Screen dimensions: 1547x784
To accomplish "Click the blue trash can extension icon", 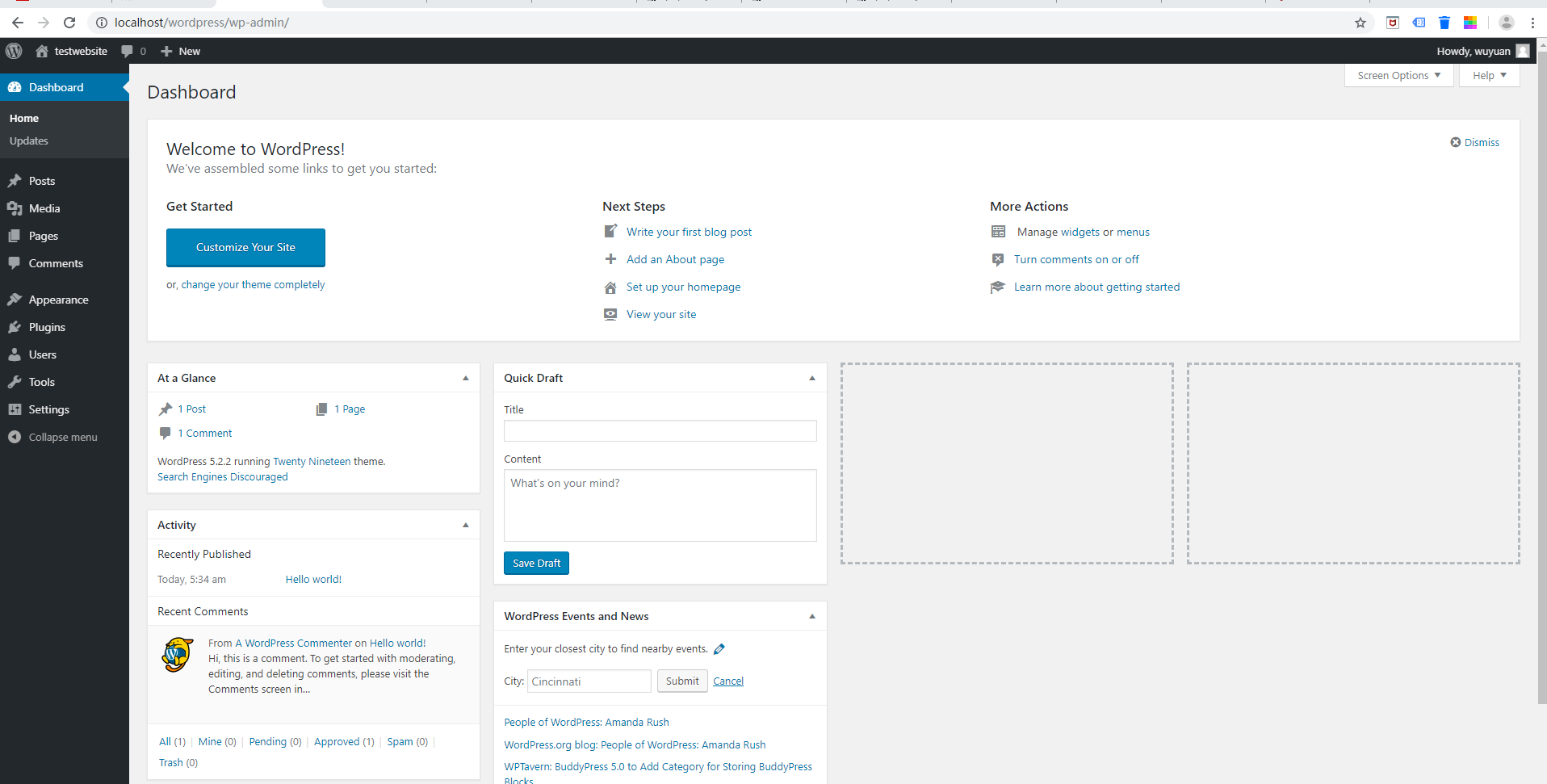I will (x=1444, y=23).
